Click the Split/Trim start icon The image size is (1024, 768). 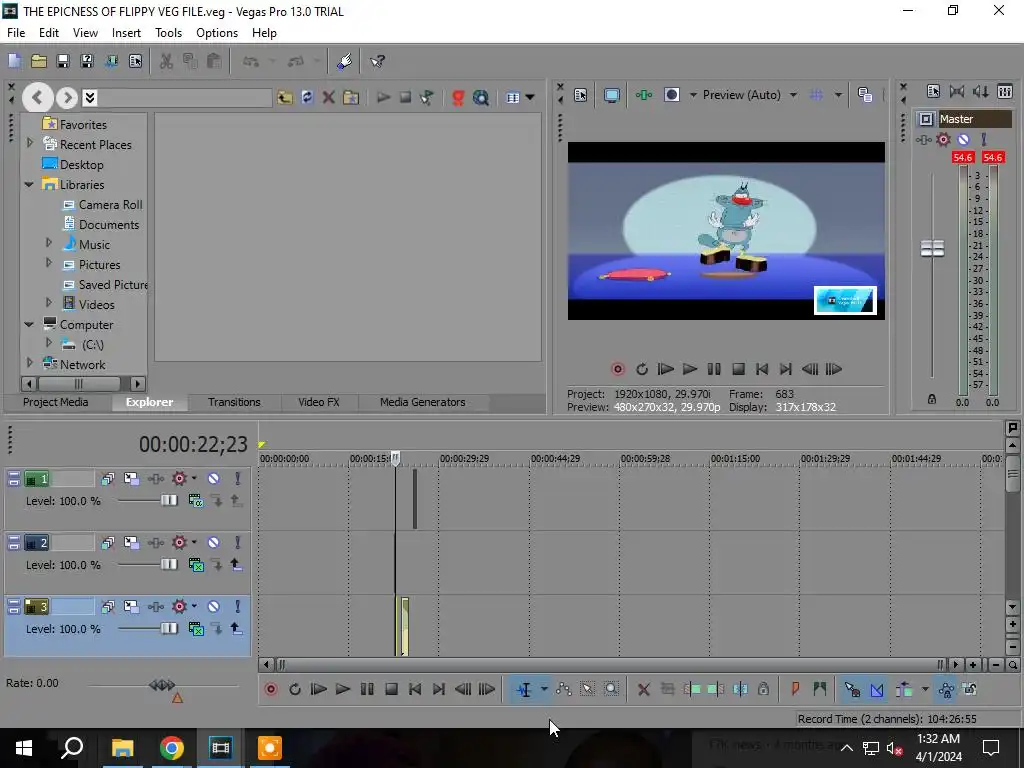pyautogui.click(x=692, y=689)
